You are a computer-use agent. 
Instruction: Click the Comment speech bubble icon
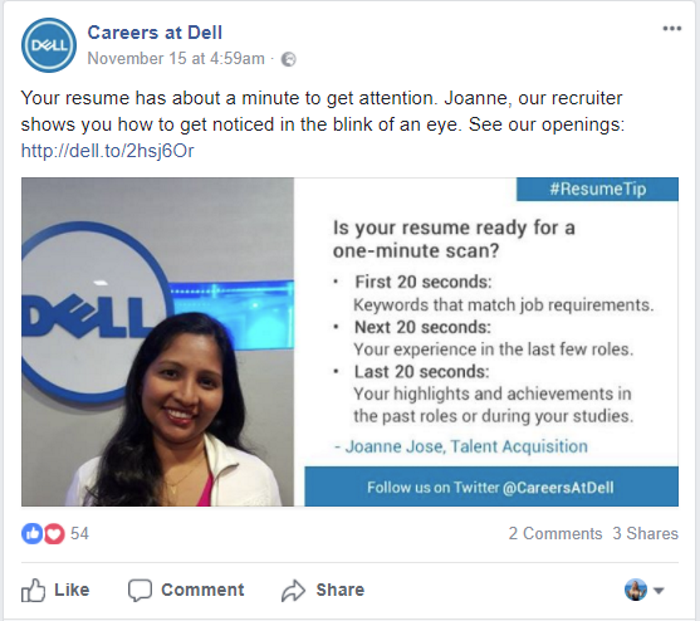tap(140, 590)
